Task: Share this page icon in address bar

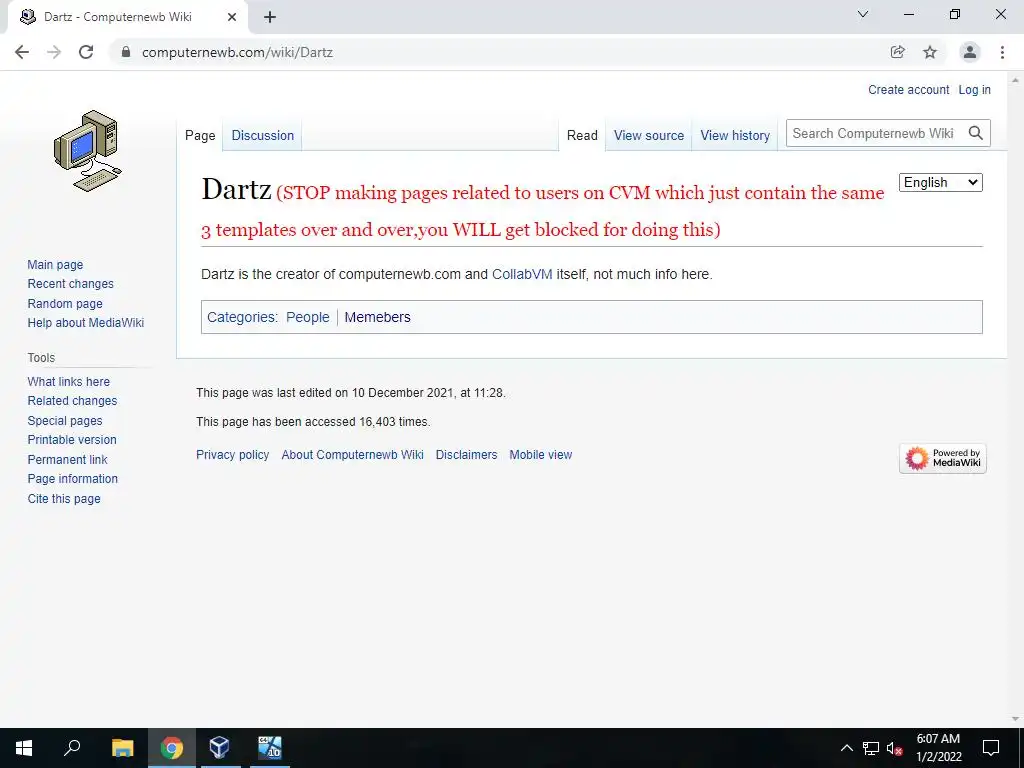Action: click(897, 52)
